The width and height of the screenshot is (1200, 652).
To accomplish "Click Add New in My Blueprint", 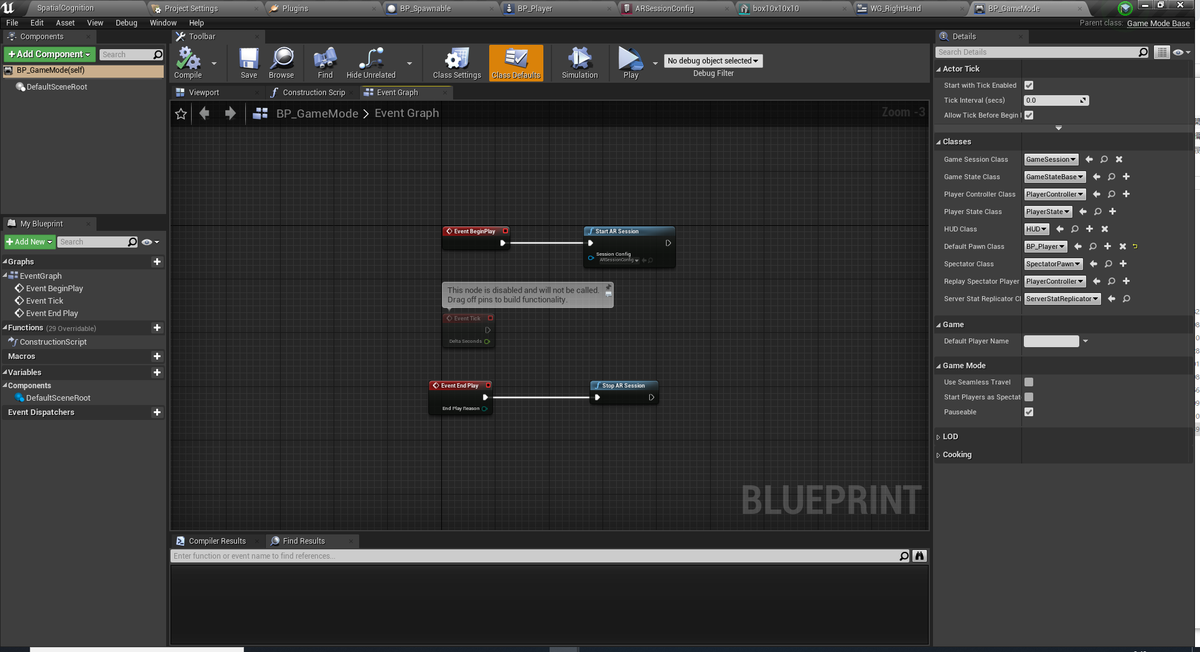I will [x=29, y=242].
